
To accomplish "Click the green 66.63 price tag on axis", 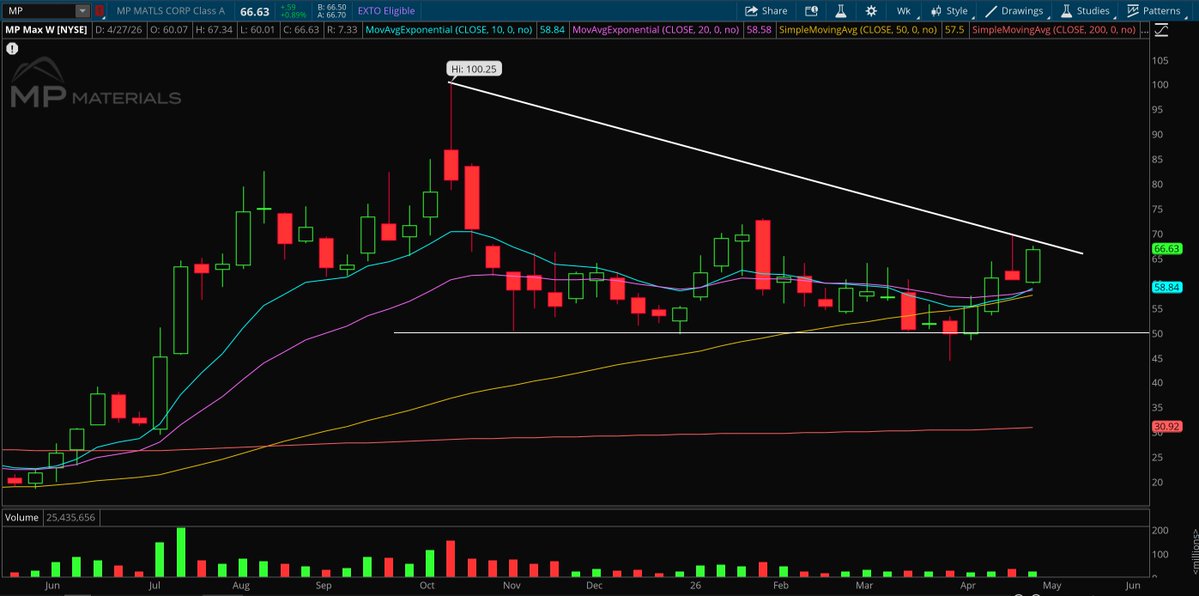I will (x=1167, y=249).
